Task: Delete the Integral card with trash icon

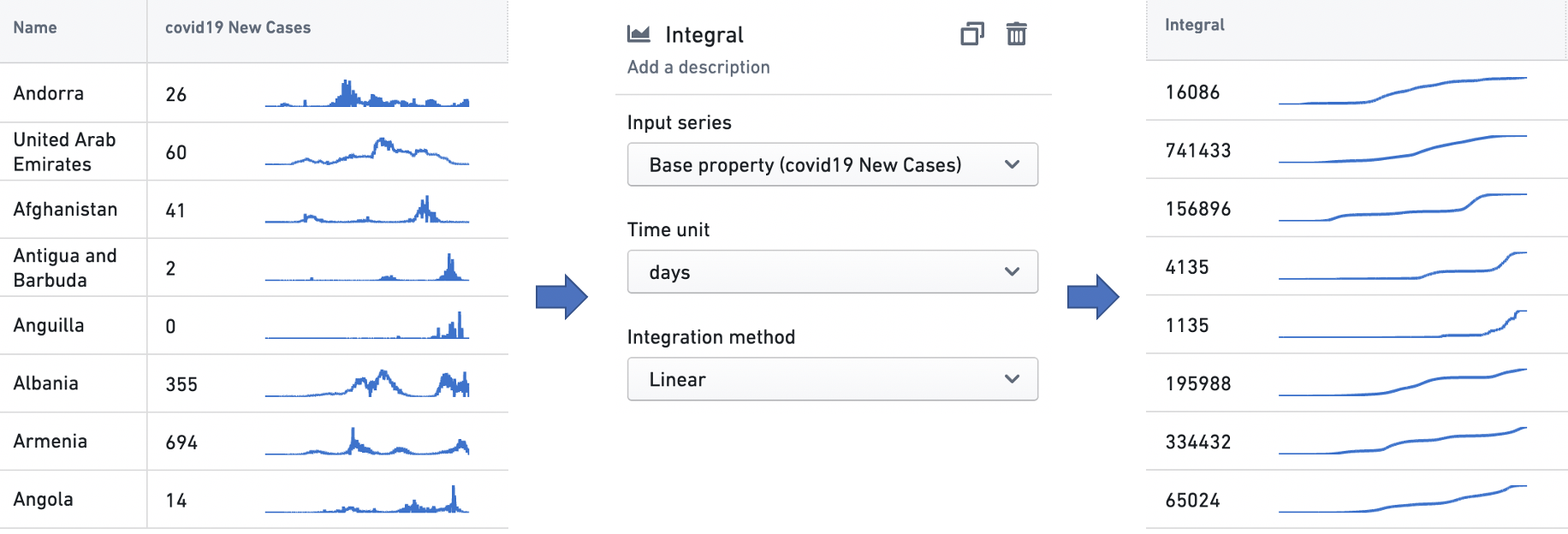Action: coord(1016,34)
